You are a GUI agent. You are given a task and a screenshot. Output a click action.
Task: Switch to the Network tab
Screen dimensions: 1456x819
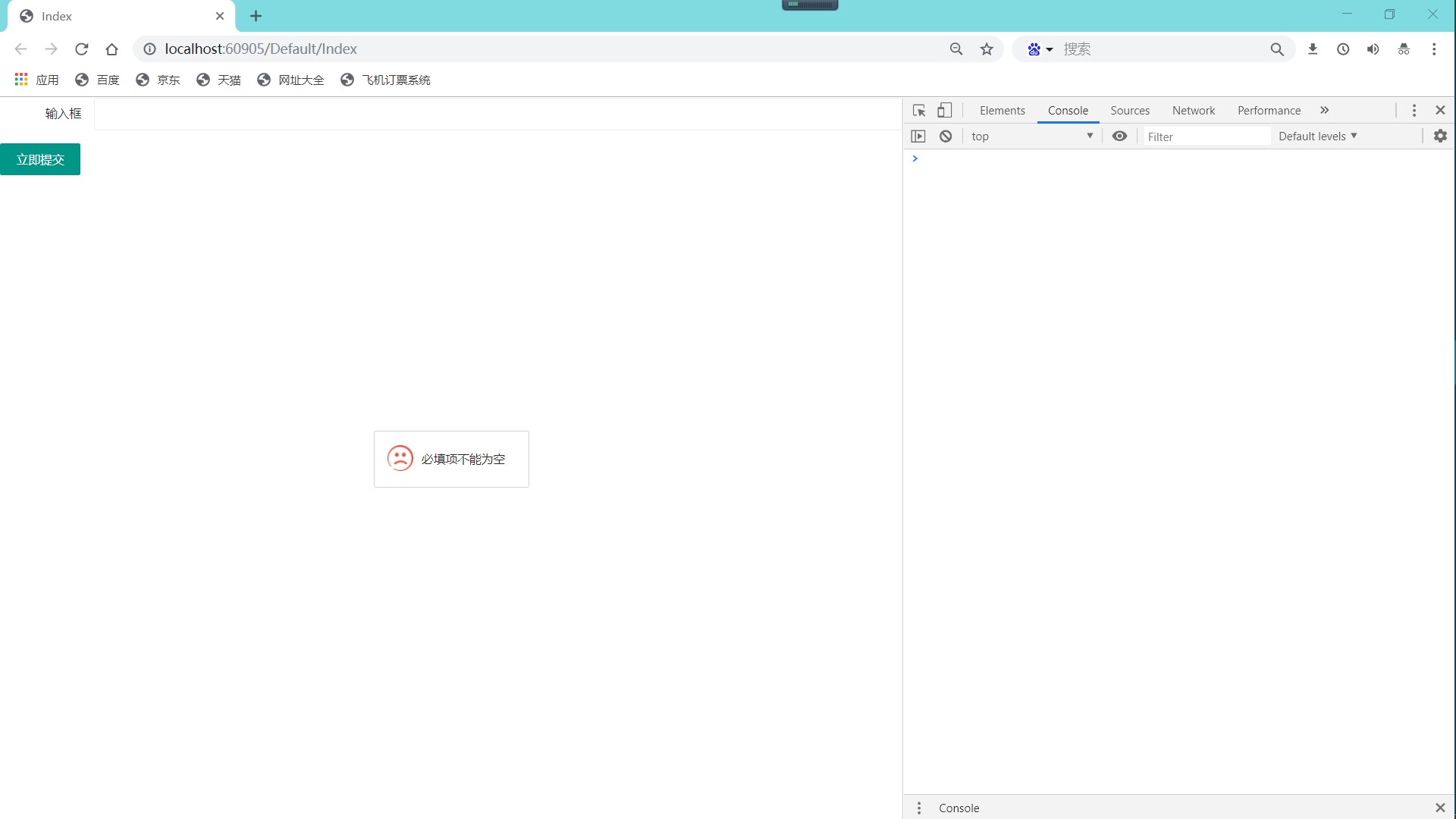pos(1193,110)
